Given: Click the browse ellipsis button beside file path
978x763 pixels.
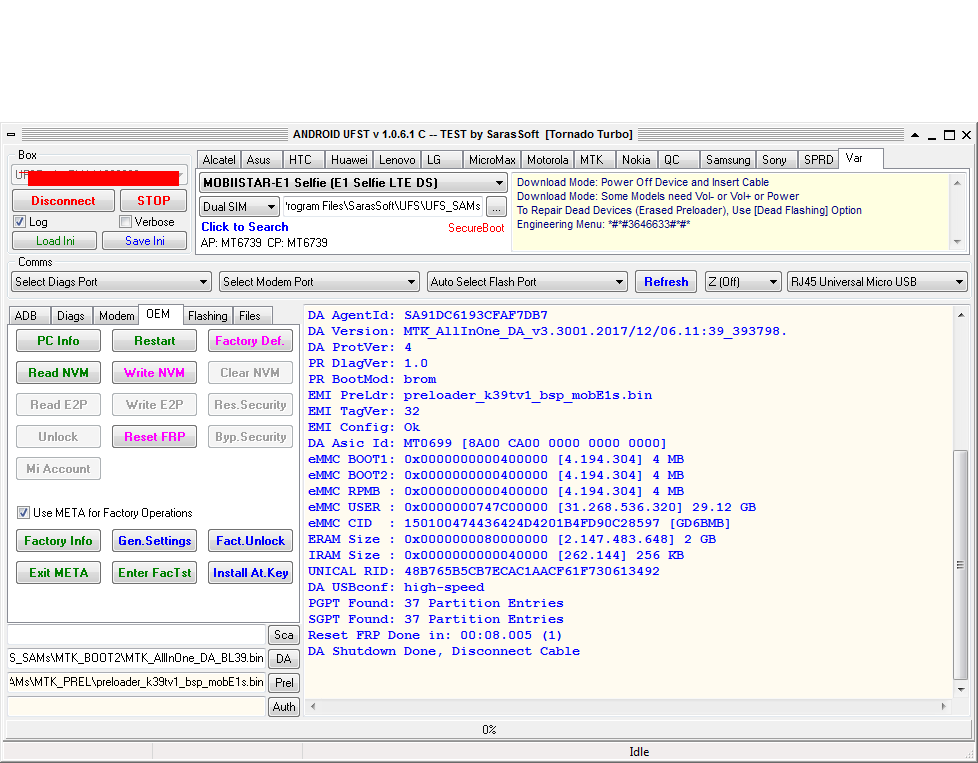Looking at the screenshot, I should tap(496, 207).
